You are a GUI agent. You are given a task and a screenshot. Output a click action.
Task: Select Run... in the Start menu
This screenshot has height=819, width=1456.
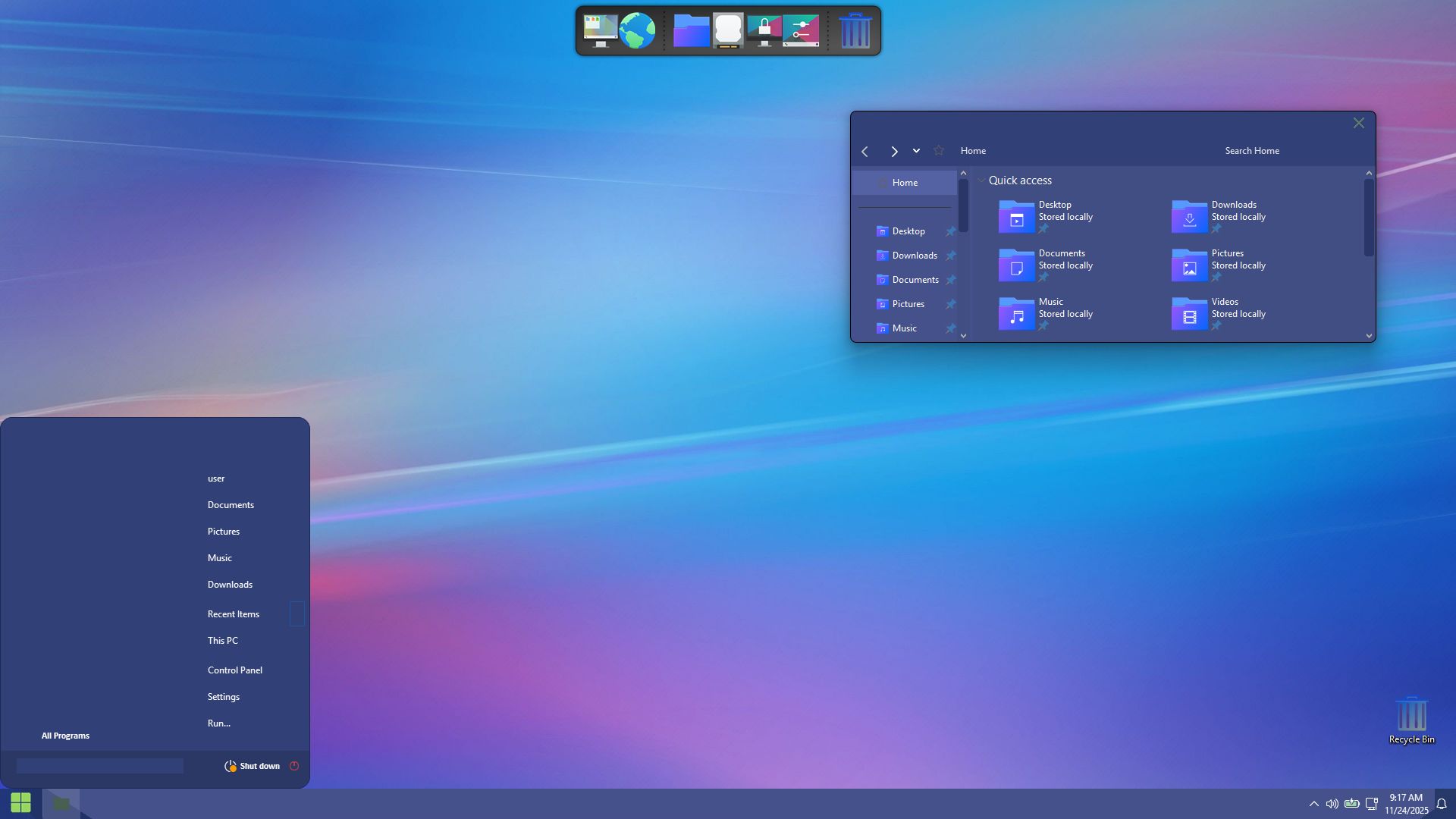point(219,723)
